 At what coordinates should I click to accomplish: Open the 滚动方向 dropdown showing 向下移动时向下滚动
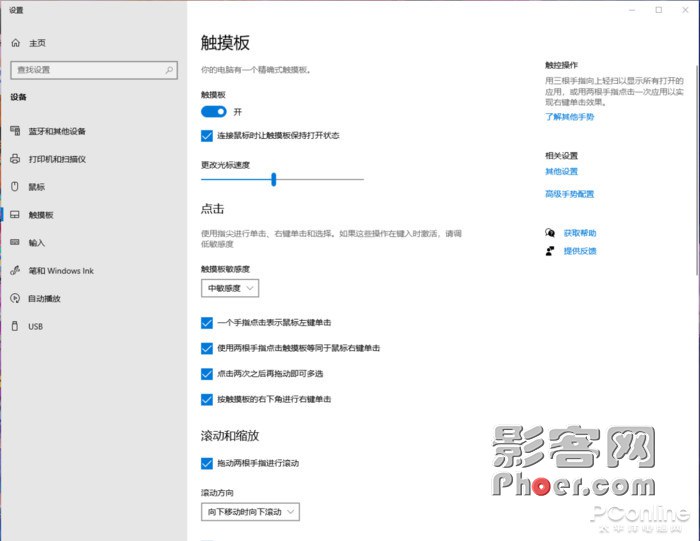(x=250, y=512)
